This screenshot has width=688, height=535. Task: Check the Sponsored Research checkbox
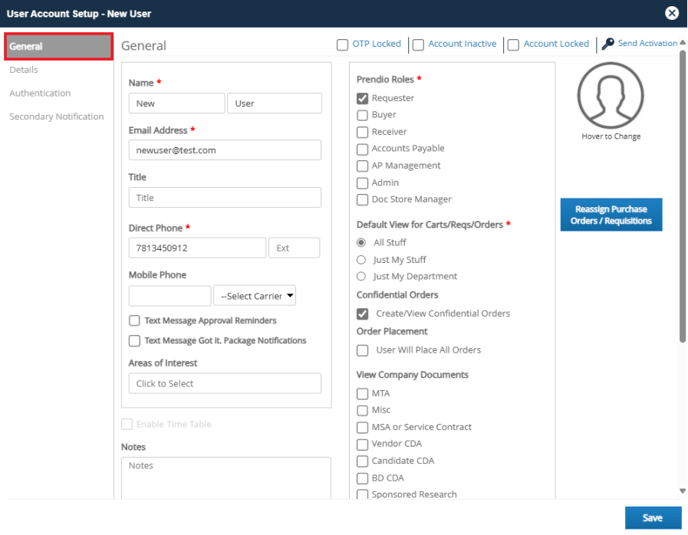362,495
